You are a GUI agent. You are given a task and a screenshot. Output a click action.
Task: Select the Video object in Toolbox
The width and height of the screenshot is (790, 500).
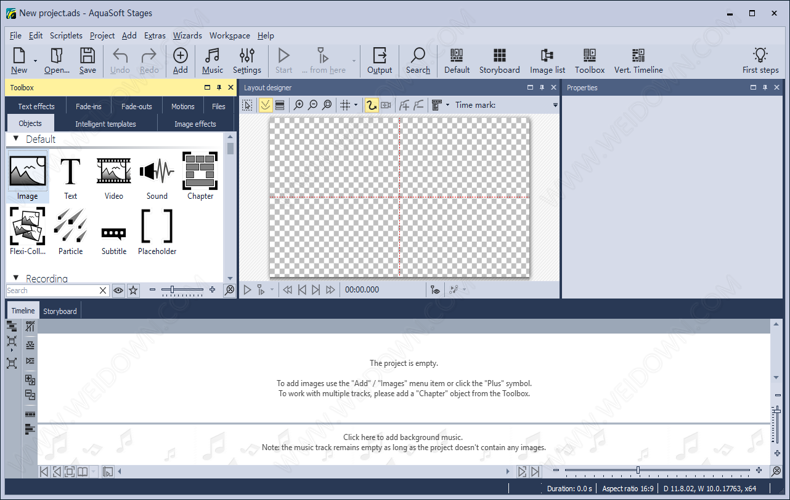[x=114, y=177]
